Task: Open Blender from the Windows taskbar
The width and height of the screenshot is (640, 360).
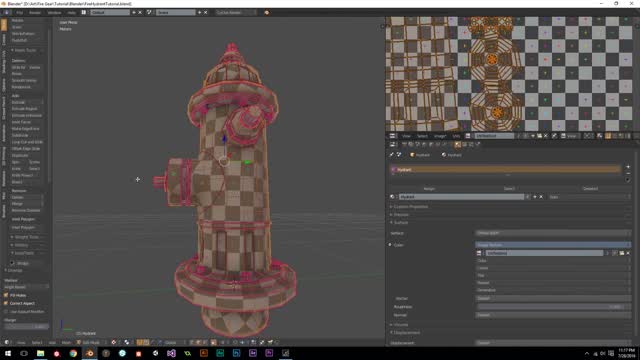Action: tap(89, 353)
